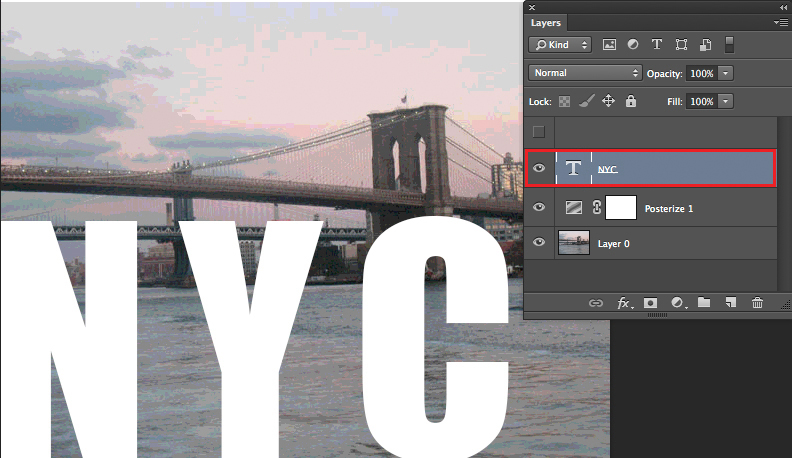This screenshot has width=792, height=458.
Task: Filter for shape layers icon
Action: coord(681,45)
